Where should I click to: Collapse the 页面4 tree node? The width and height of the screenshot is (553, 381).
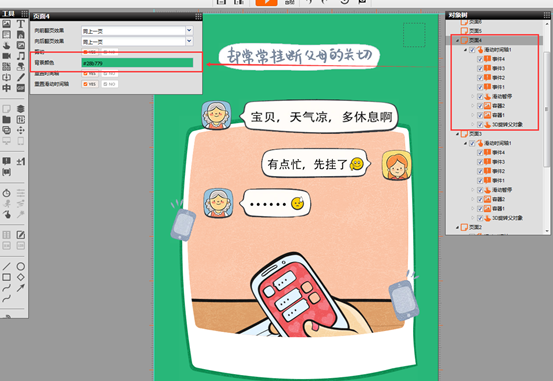457,40
